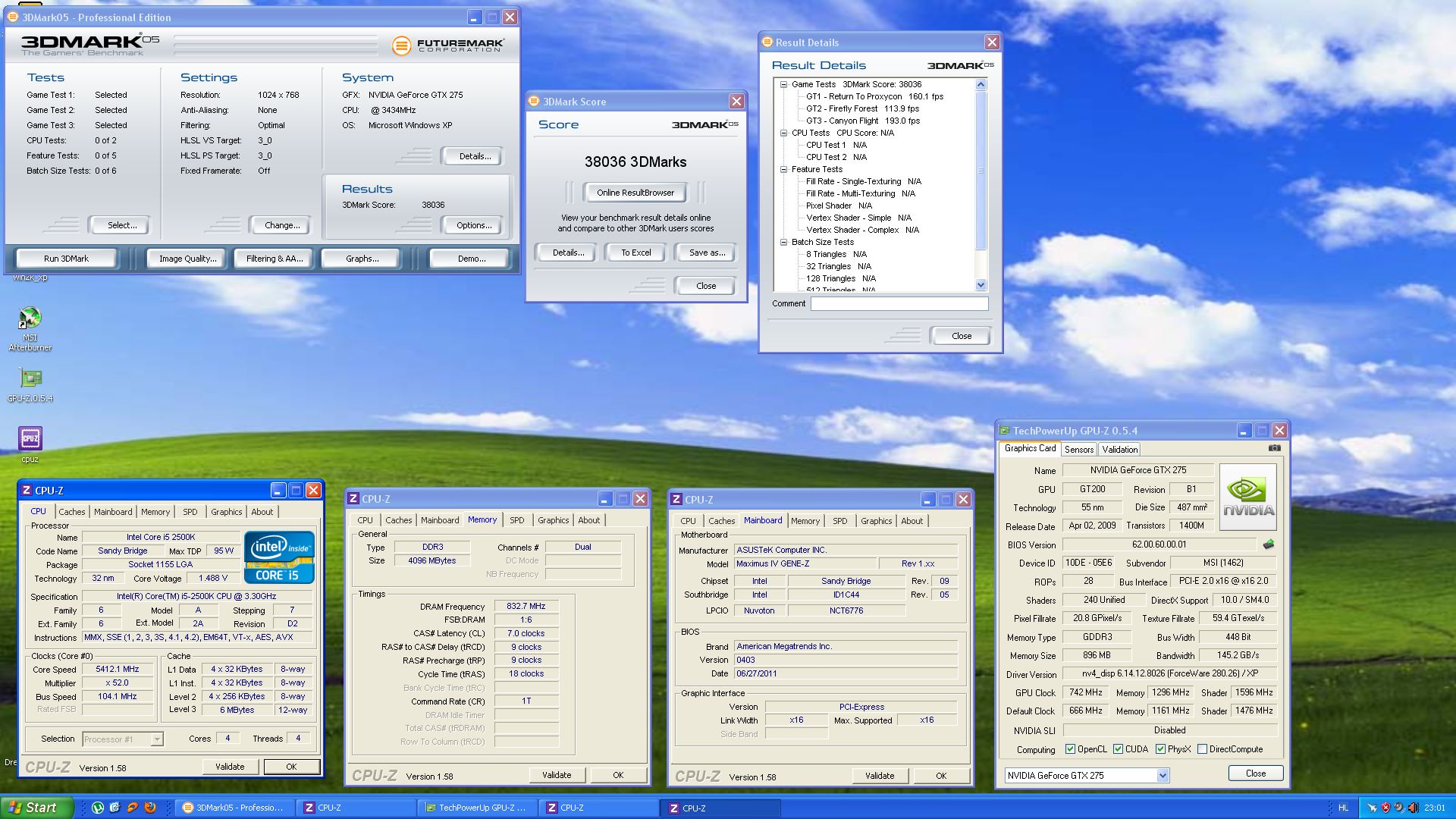Click the GPU-Z screenshot camera icon
The image size is (1456, 819).
1275,448
